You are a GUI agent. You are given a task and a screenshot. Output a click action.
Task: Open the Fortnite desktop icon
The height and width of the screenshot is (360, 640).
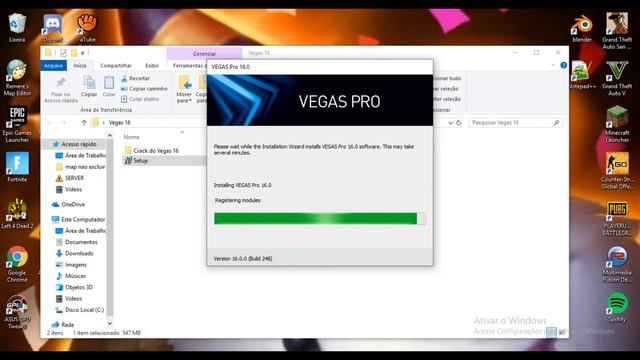[x=17, y=167]
